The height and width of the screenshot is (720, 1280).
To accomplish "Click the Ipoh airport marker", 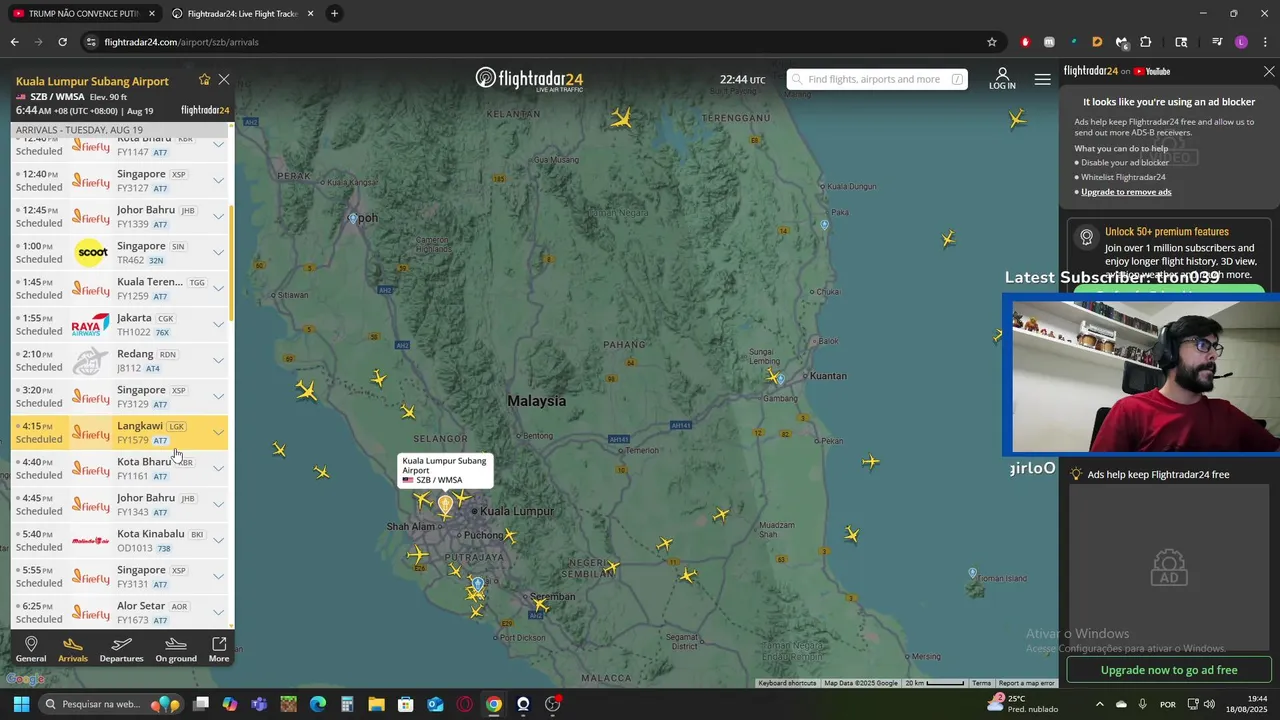I will (x=352, y=218).
